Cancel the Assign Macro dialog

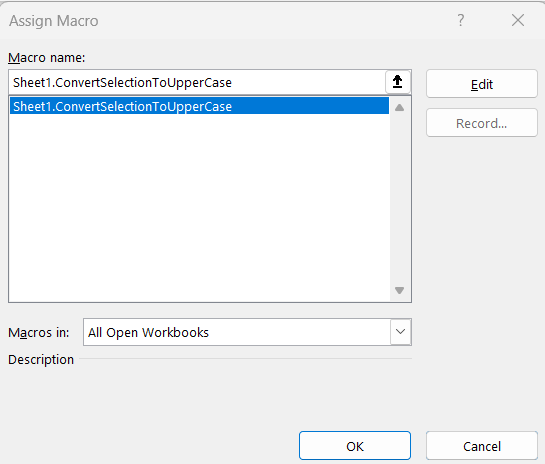[482, 446]
